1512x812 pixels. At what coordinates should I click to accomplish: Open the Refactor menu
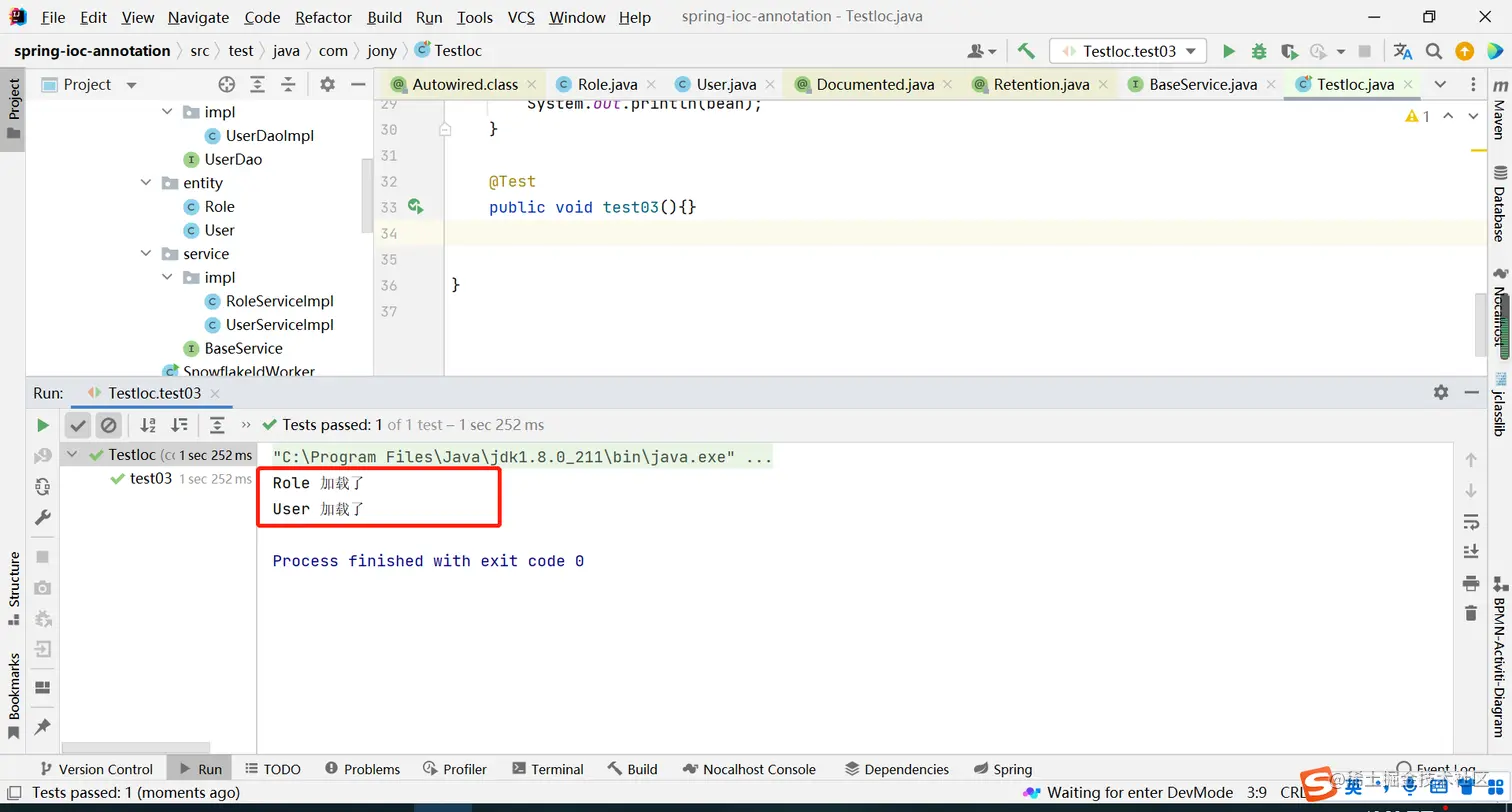point(323,17)
